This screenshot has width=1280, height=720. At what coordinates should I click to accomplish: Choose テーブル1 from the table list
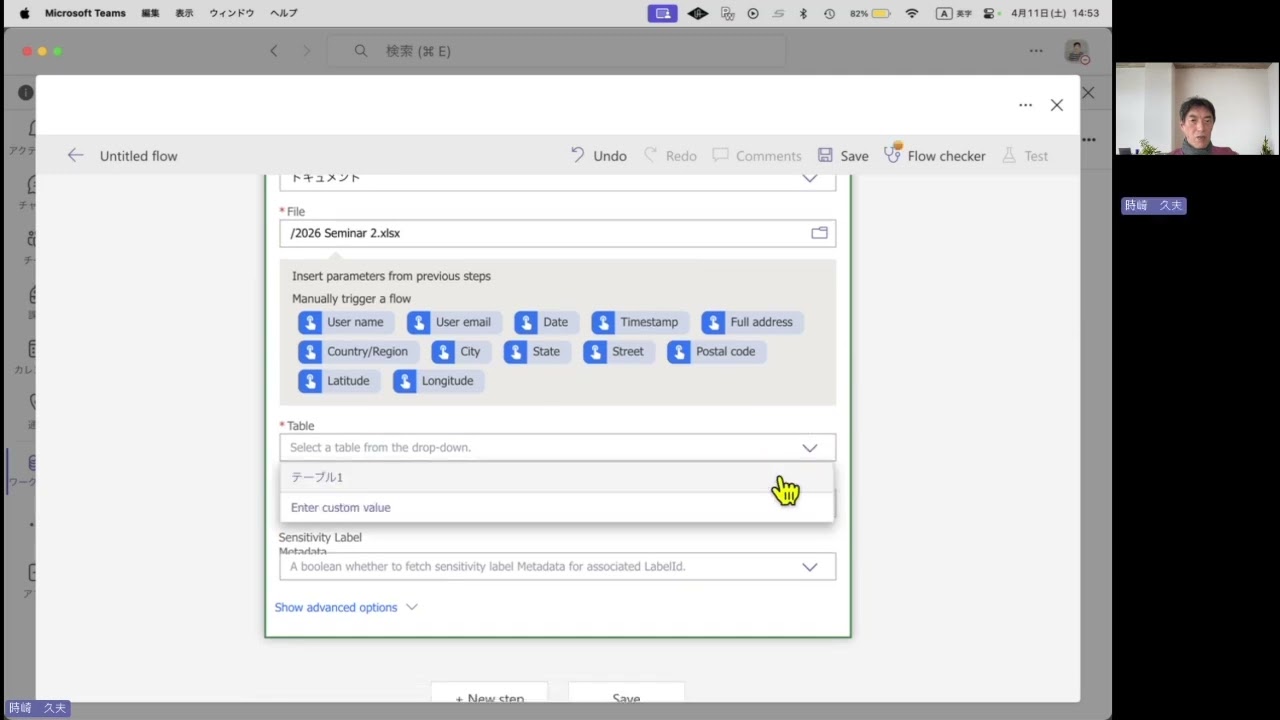tap(557, 477)
